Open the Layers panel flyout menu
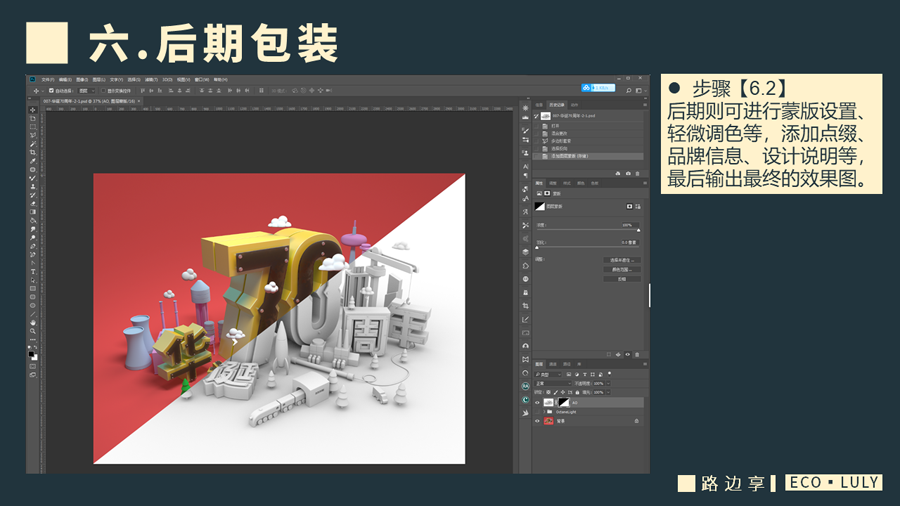900x506 pixels. point(645,364)
